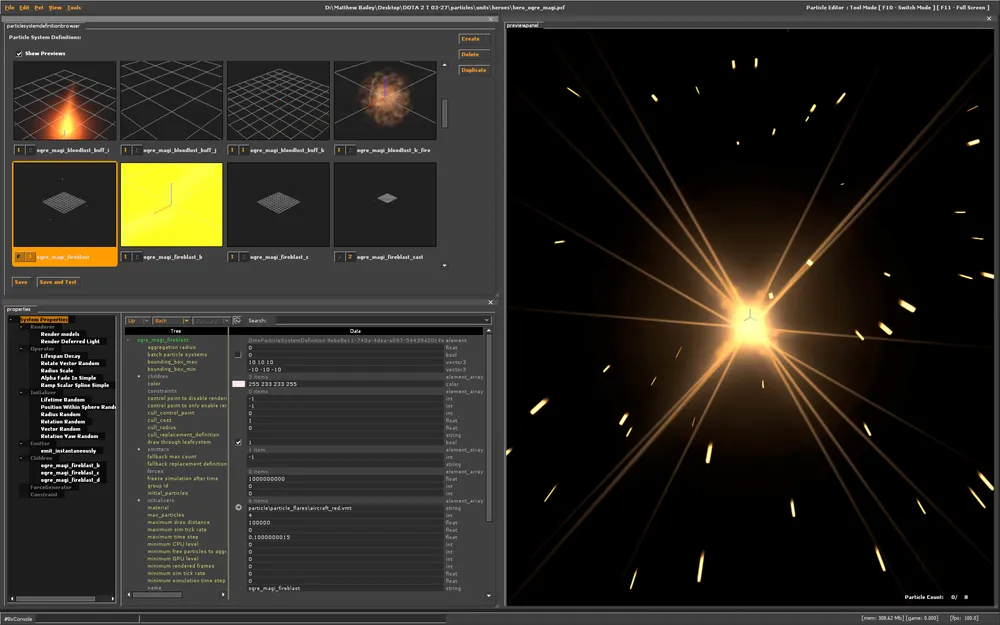Open the File menu

click(9, 7)
